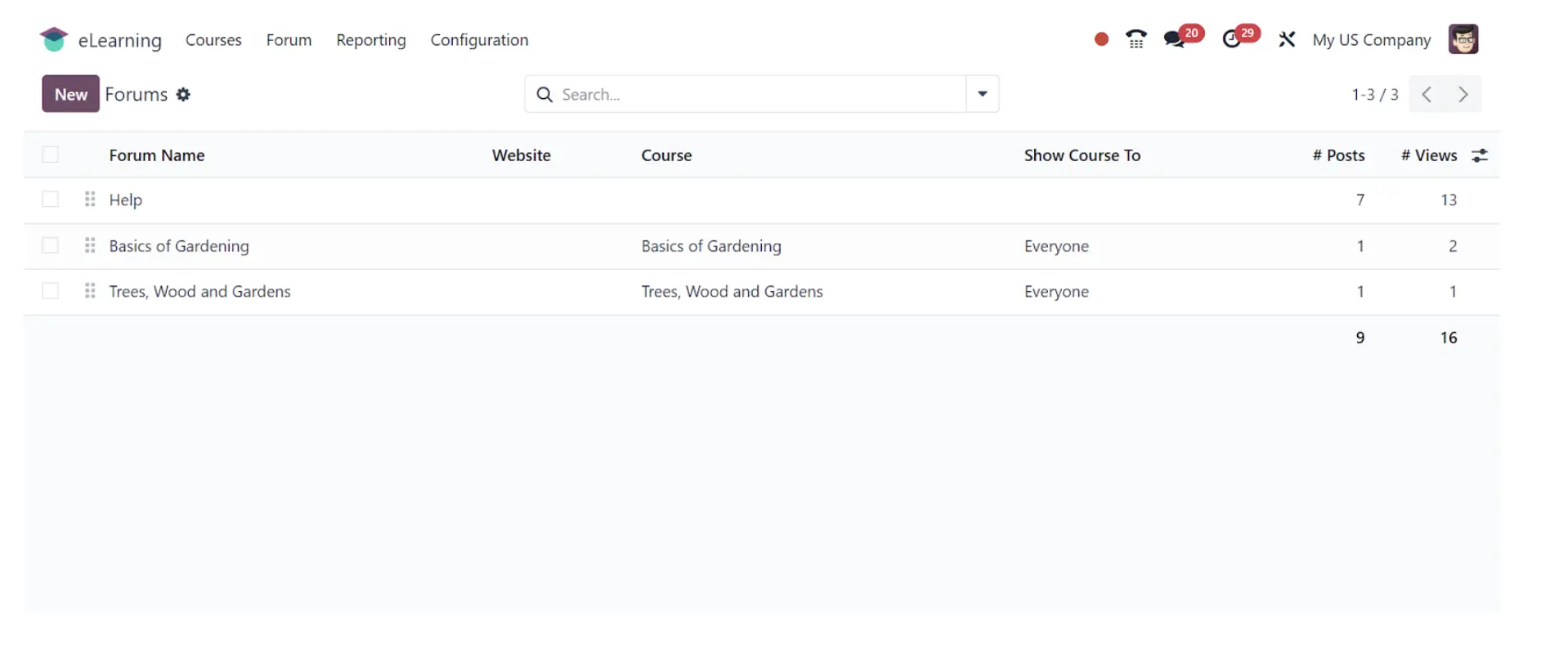The width and height of the screenshot is (1568, 669).
Task: Open optional columns adjust icon
Action: pos(1480,155)
